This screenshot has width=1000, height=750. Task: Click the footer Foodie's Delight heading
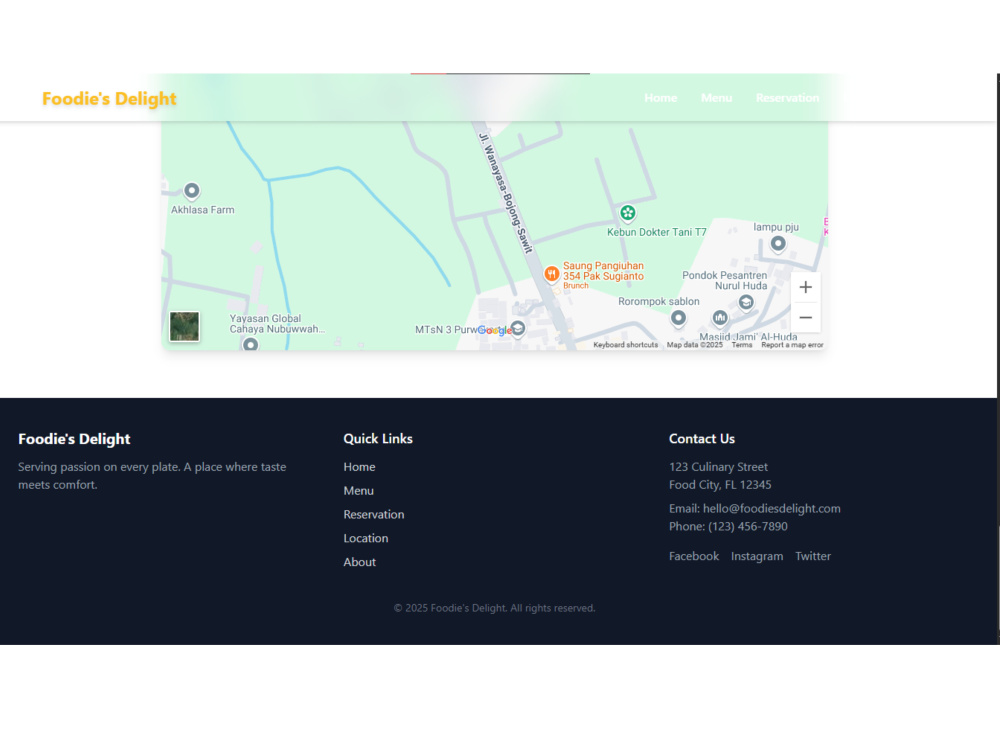click(74, 439)
